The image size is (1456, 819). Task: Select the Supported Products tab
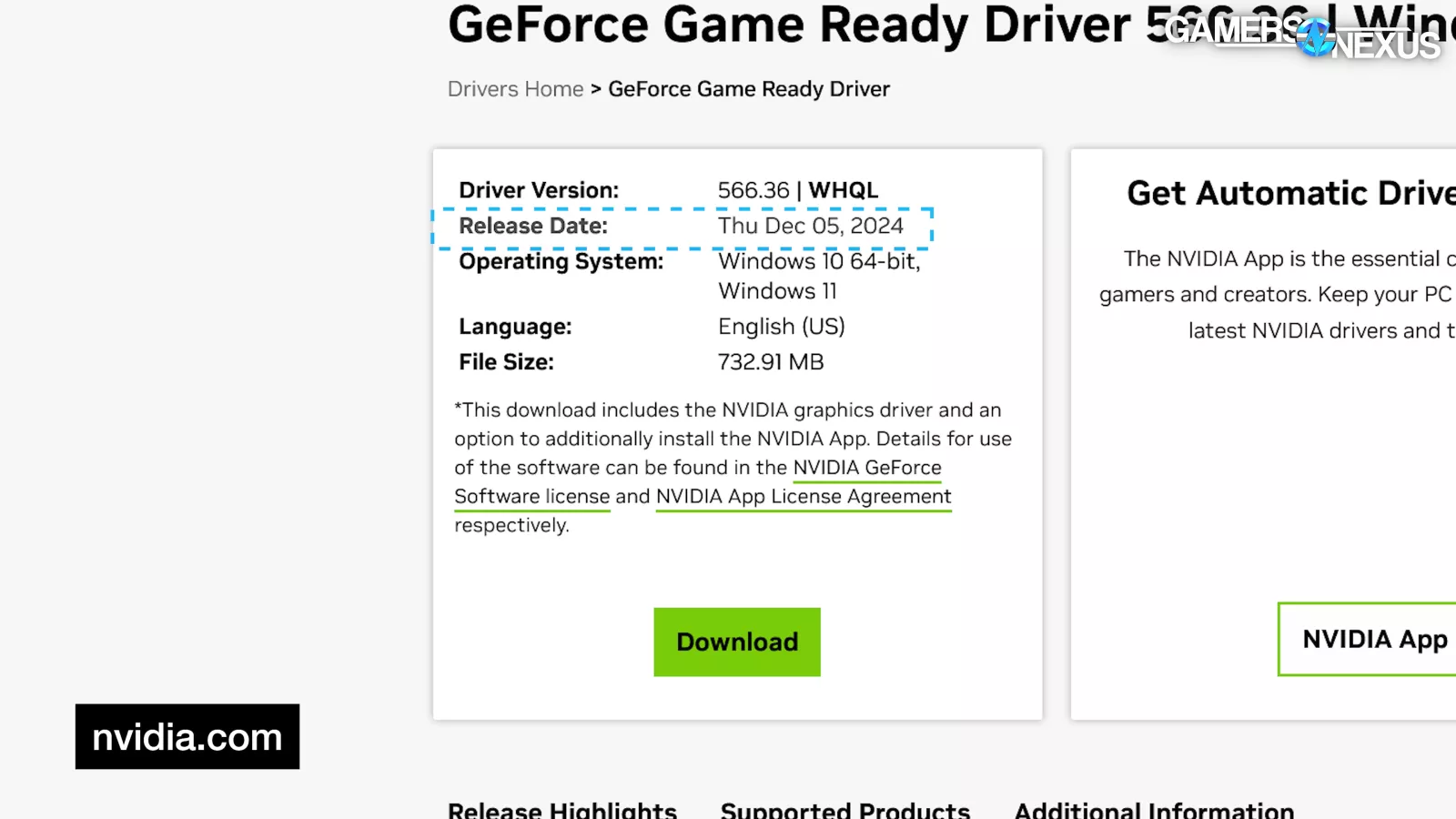coord(844,809)
